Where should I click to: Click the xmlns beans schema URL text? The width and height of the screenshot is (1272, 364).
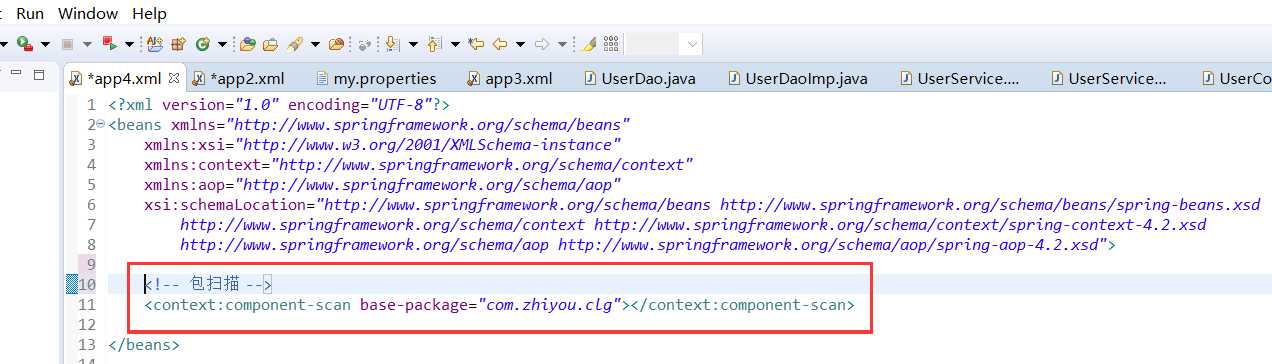429,125
